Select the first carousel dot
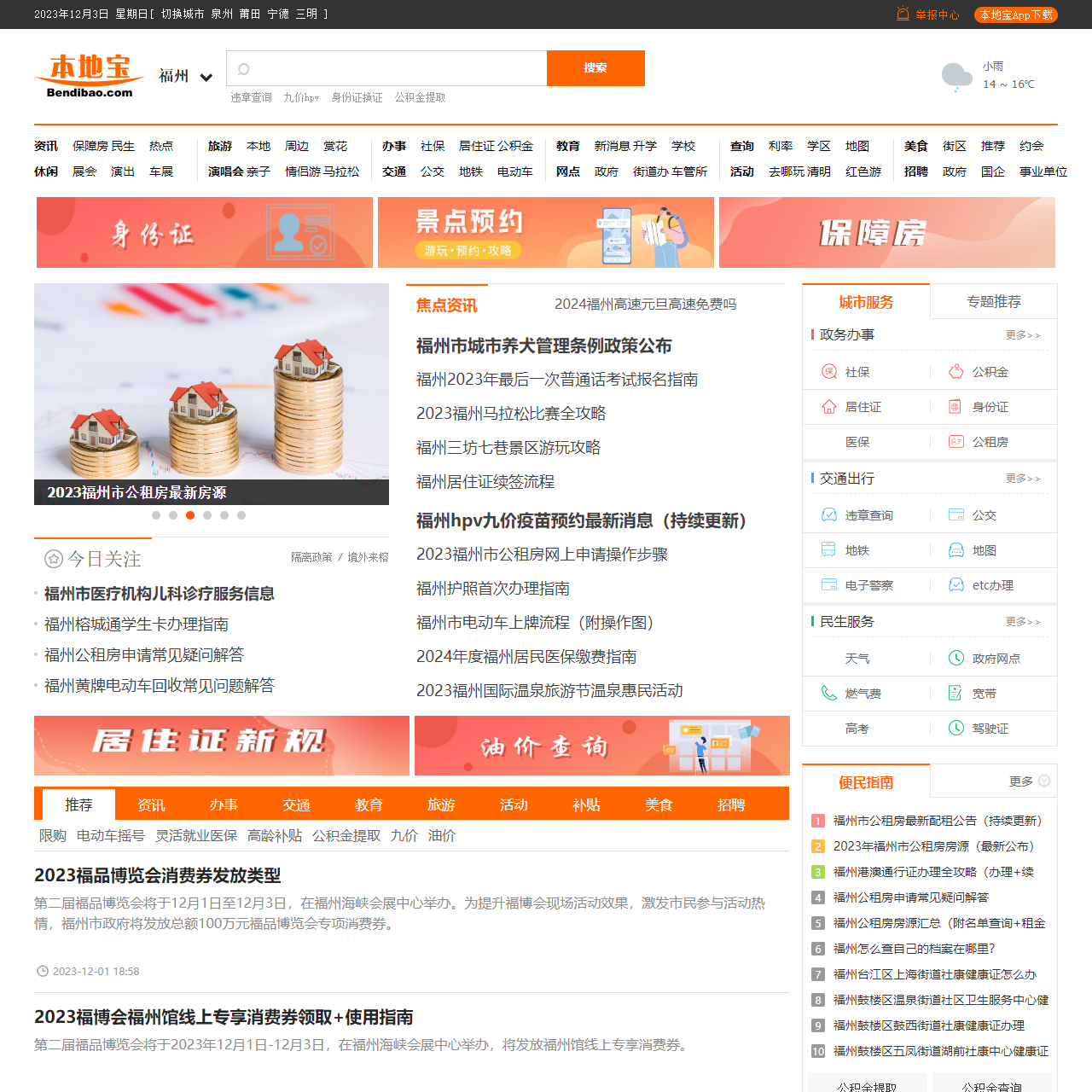The image size is (1092, 1092). [x=156, y=515]
